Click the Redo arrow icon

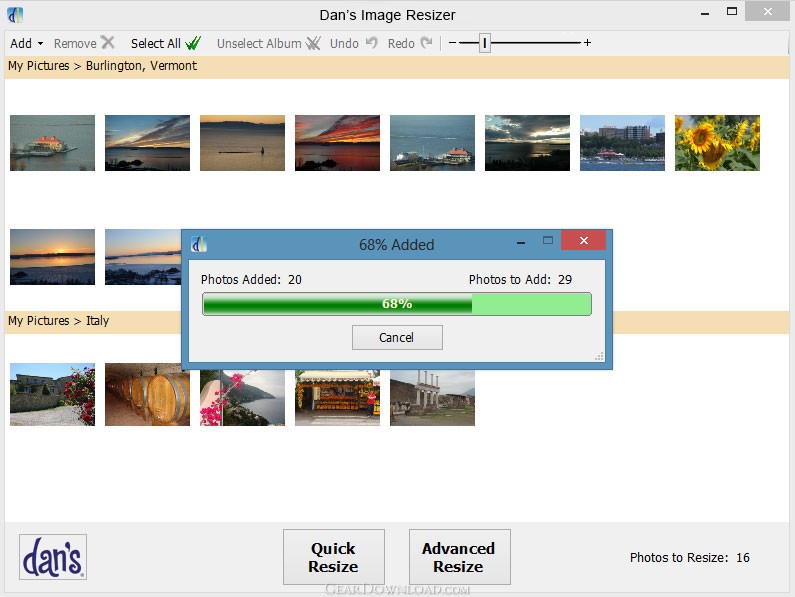pyautogui.click(x=426, y=43)
